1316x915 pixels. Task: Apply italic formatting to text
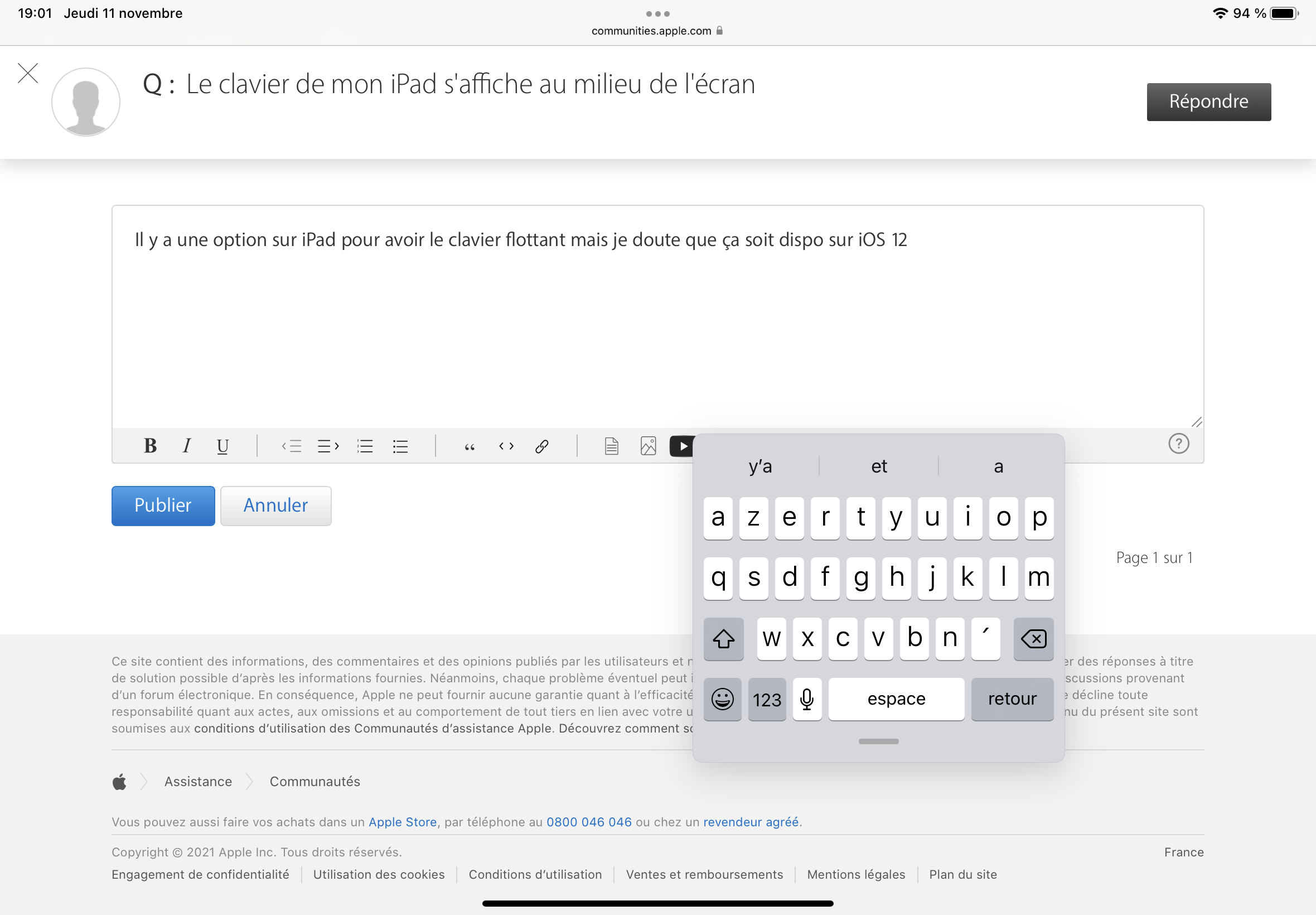pos(186,445)
